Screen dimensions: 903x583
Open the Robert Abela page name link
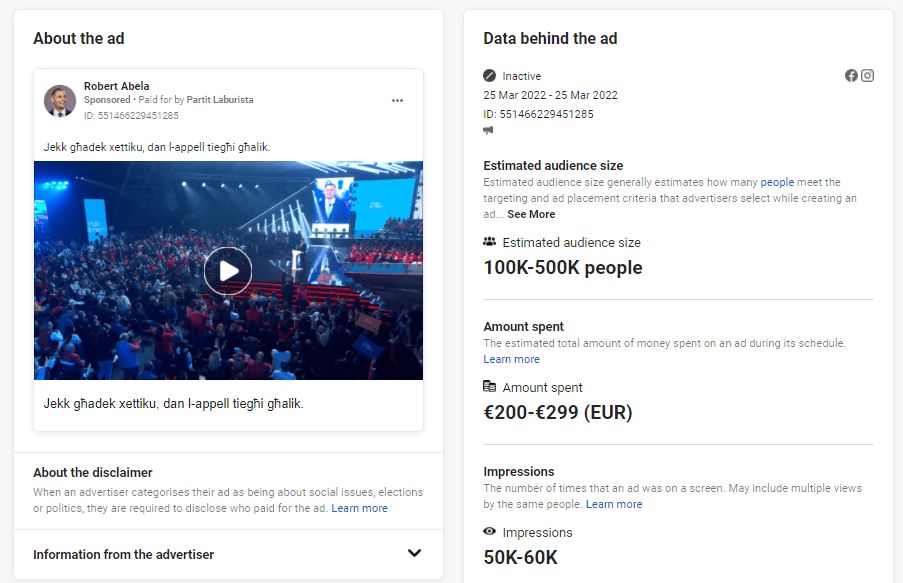click(x=116, y=86)
